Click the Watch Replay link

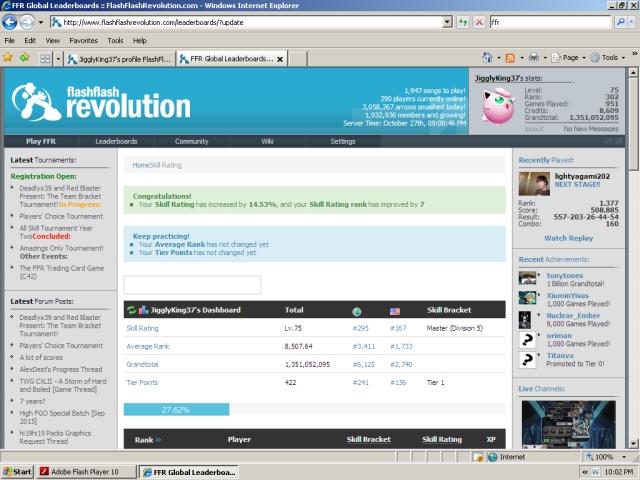[569, 238]
